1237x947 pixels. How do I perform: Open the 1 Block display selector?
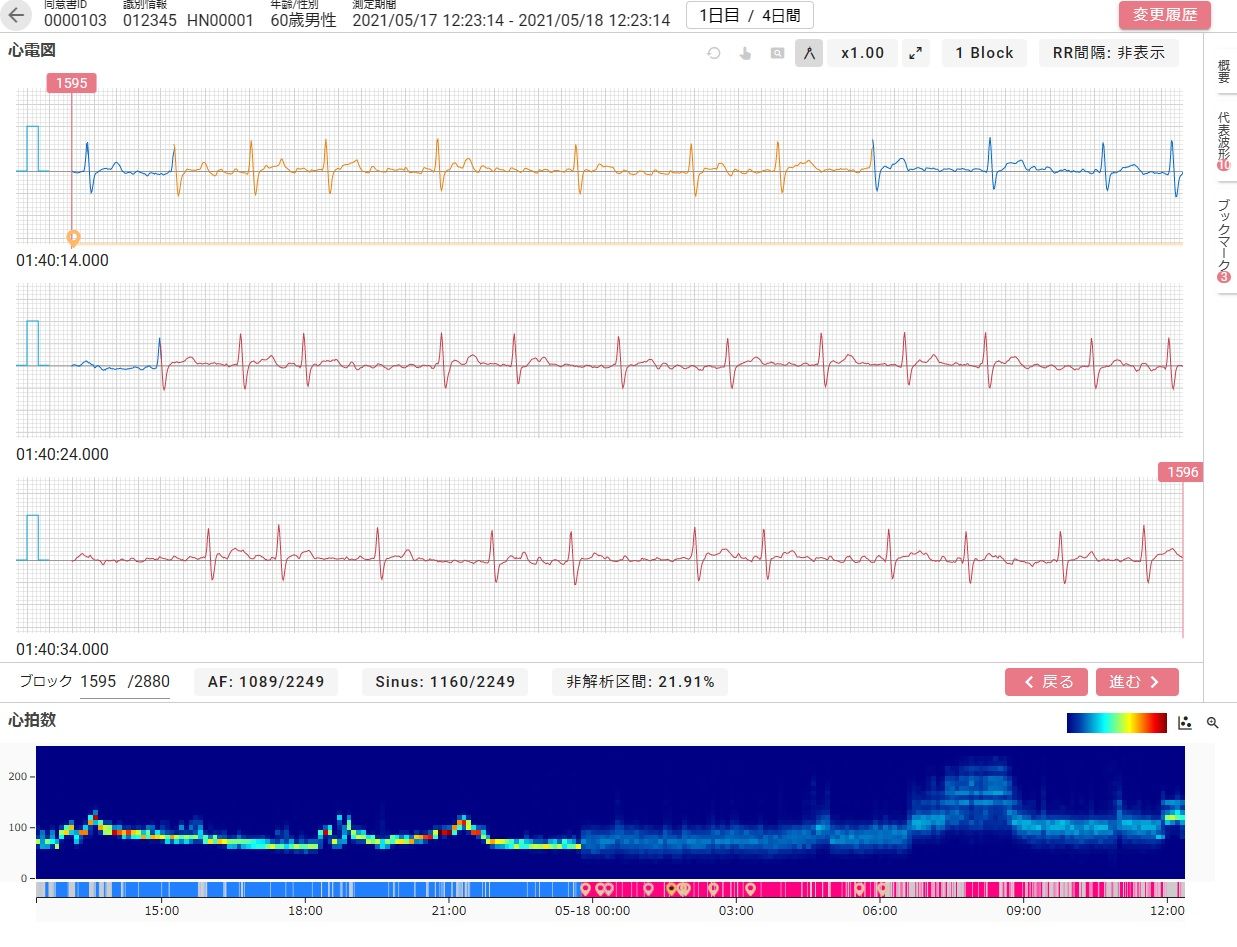[x=984, y=53]
